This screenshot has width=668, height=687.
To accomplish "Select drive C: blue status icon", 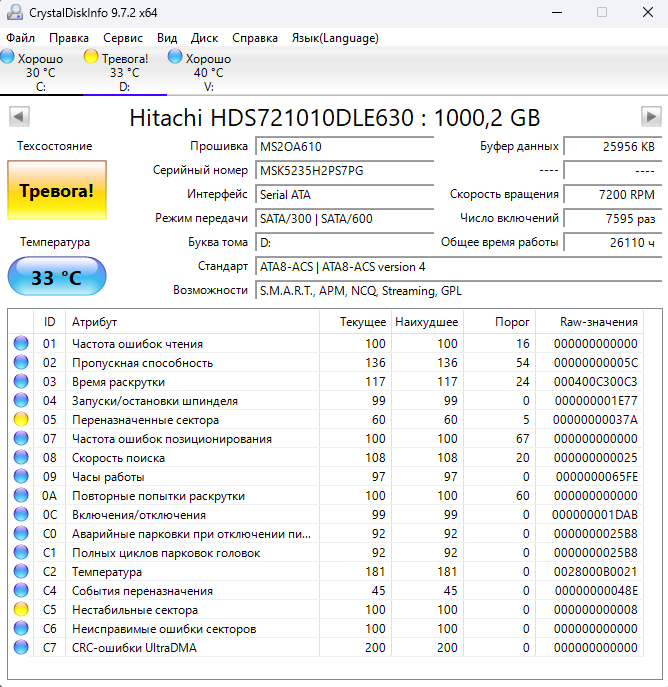I will pyautogui.click(x=8, y=58).
